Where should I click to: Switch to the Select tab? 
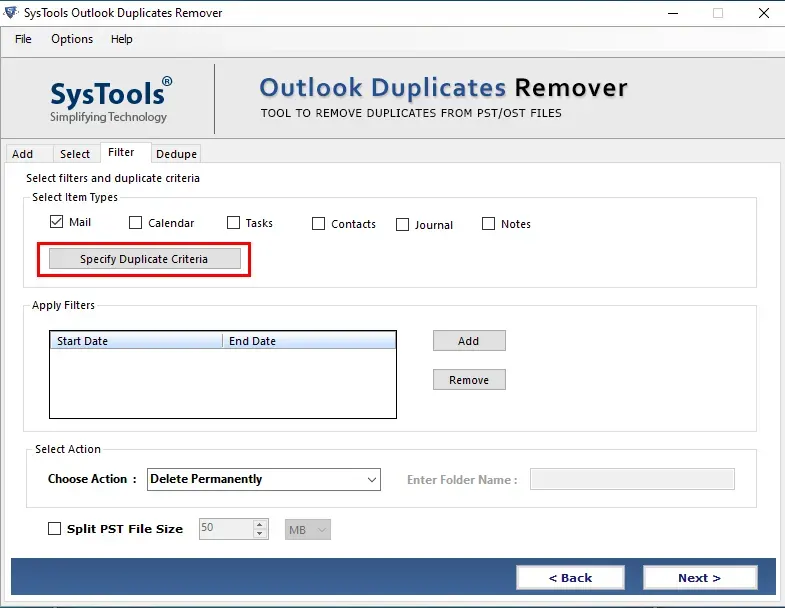click(x=75, y=154)
